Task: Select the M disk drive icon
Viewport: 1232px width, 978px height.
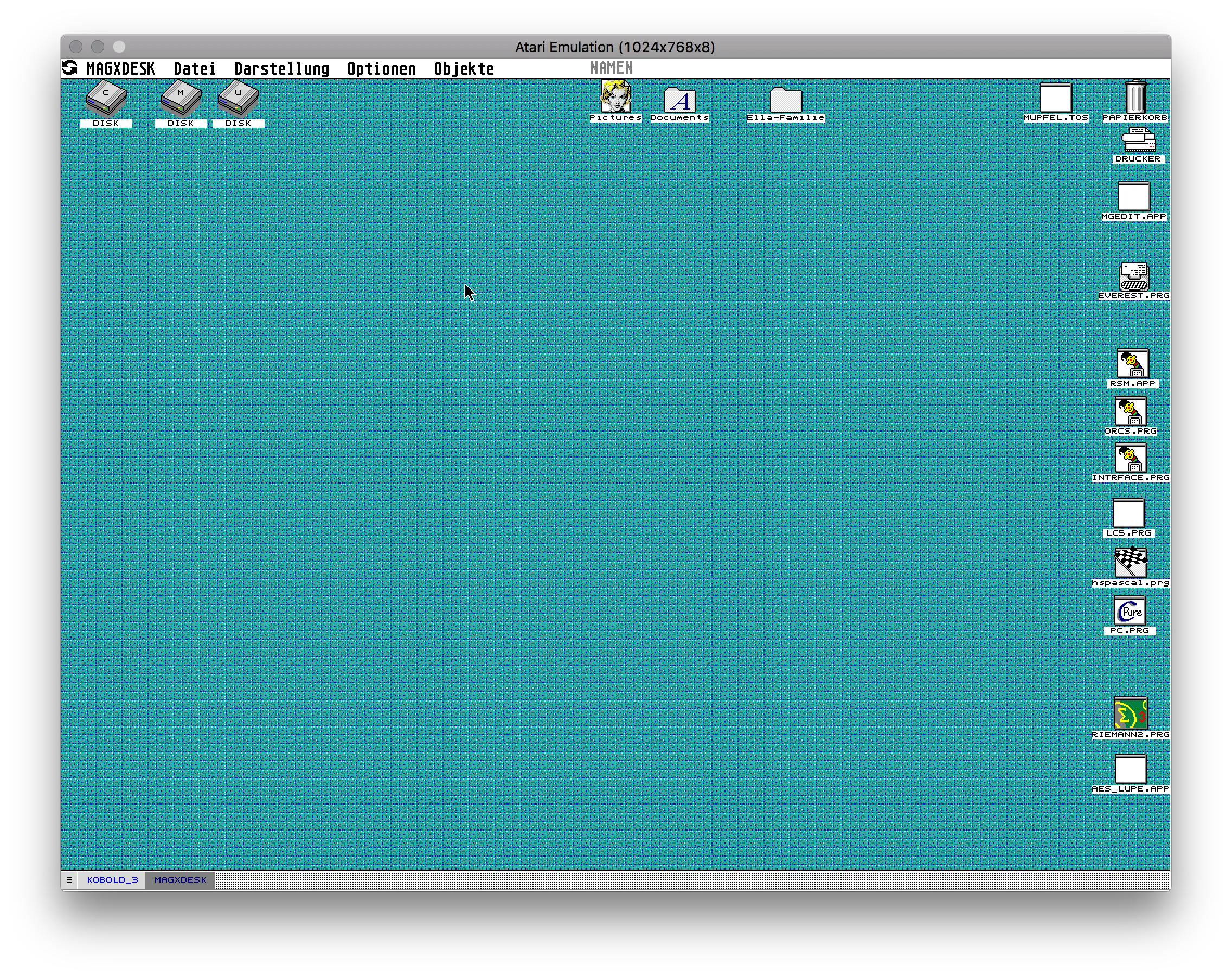Action: pos(181,98)
